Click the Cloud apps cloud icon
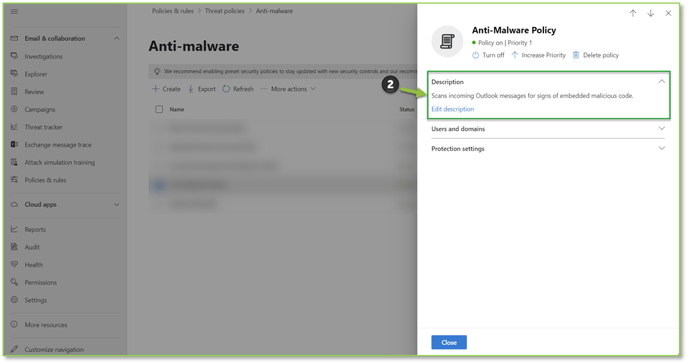This screenshot has height=364, width=688. [14, 204]
